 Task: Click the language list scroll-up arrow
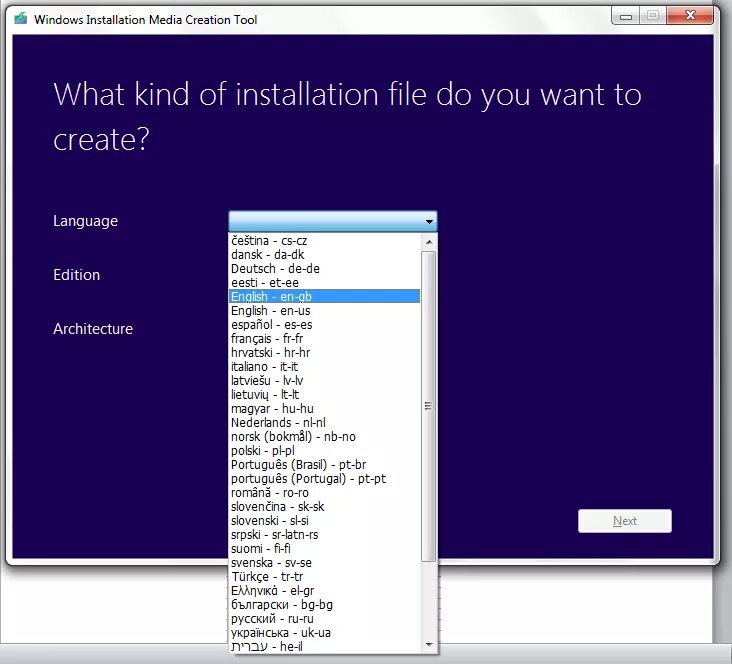429,242
